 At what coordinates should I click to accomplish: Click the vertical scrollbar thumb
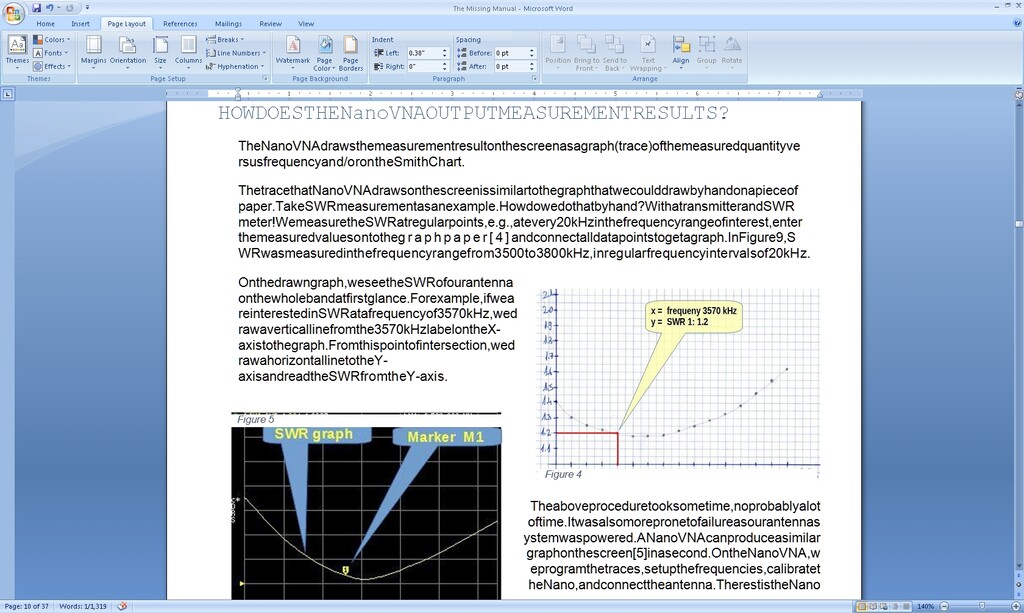tap(1018, 224)
